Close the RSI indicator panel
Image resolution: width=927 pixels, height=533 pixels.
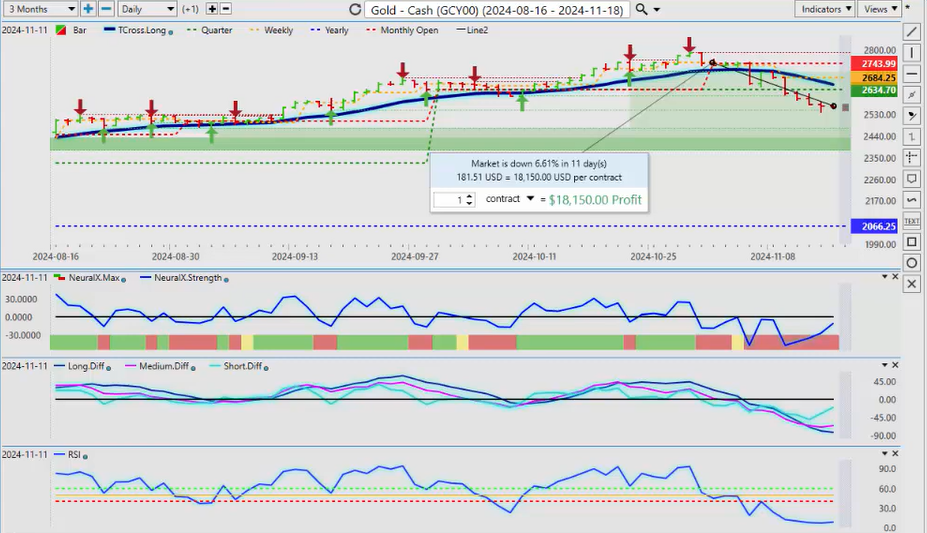click(910, 455)
